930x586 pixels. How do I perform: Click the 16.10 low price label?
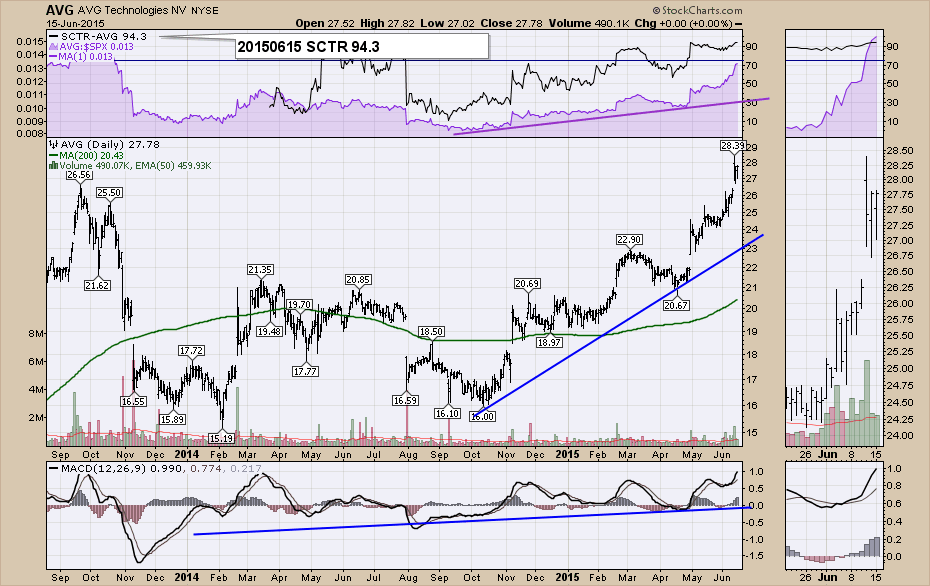coord(447,413)
